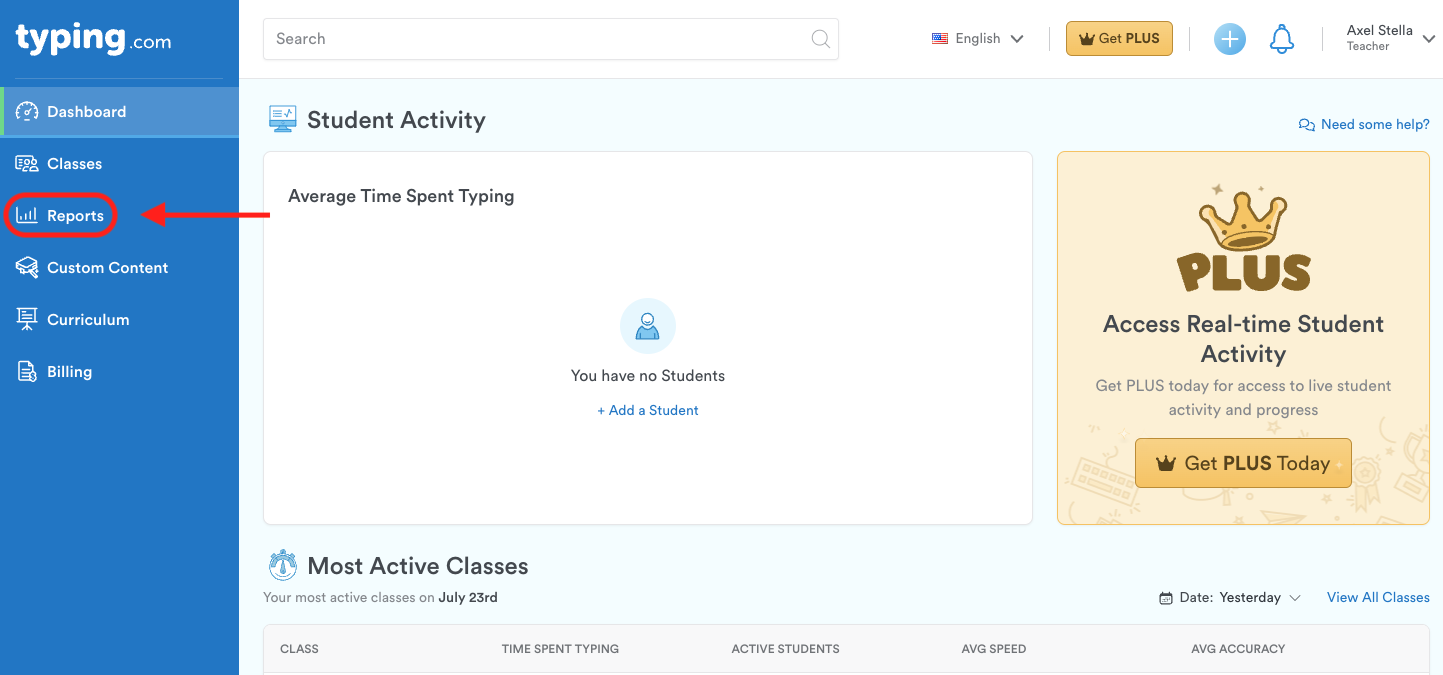Click the student avatar icon
Screen dimensions: 1443x675
648,326
